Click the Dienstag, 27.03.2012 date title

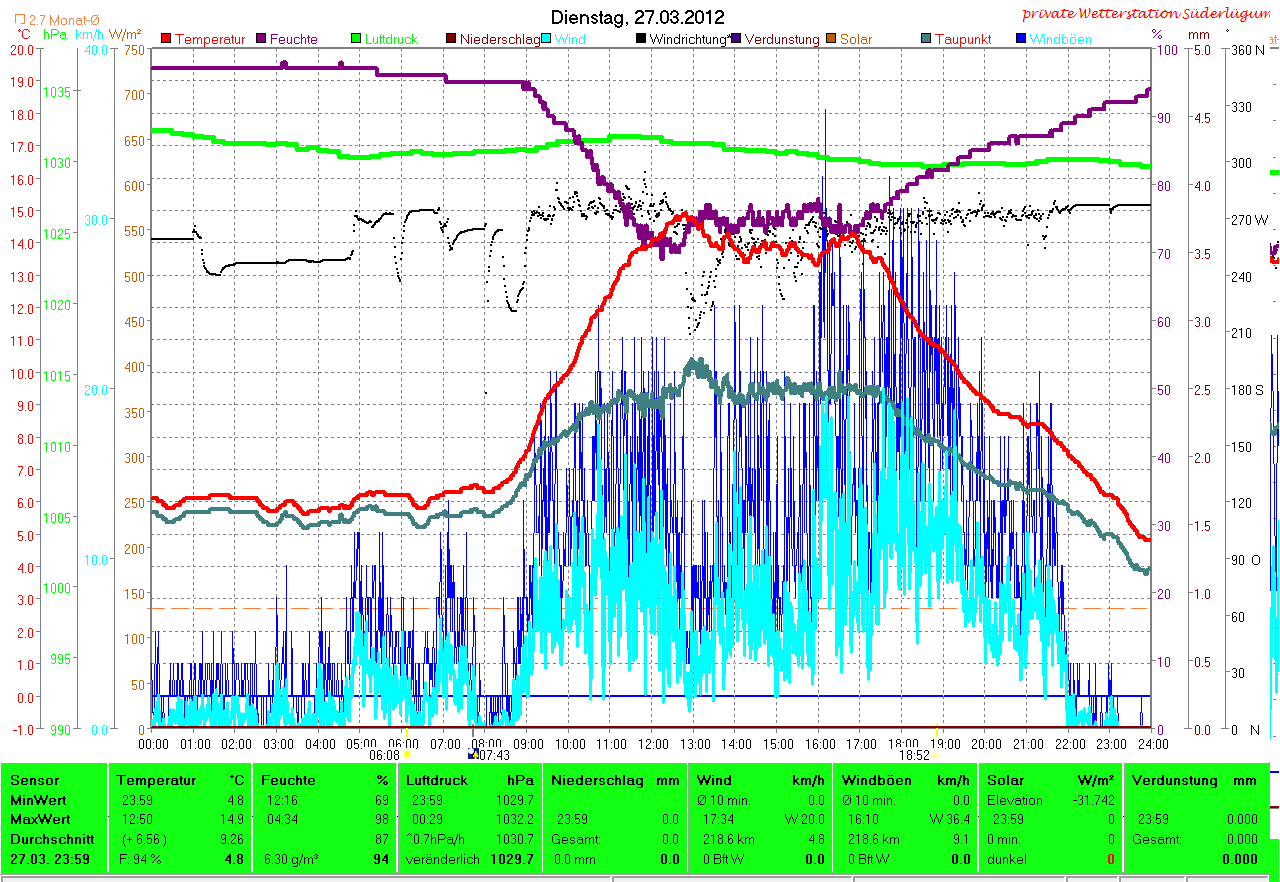coord(638,17)
